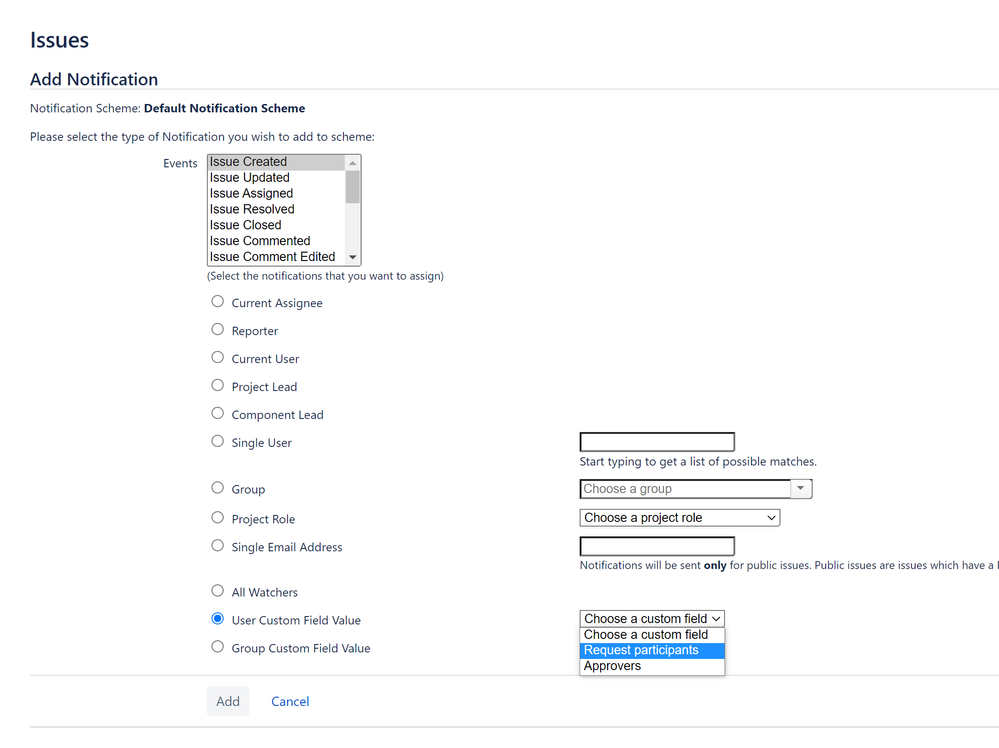This screenshot has height=748, width=999.
Task: Select Issue Created in Events list
Action: [x=277, y=162]
